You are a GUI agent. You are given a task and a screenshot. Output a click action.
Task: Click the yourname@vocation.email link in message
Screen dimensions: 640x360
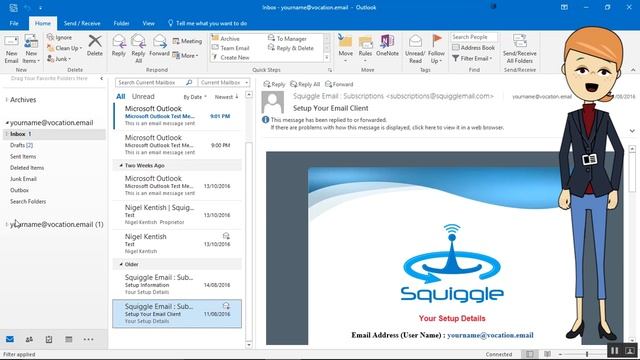pos(490,335)
